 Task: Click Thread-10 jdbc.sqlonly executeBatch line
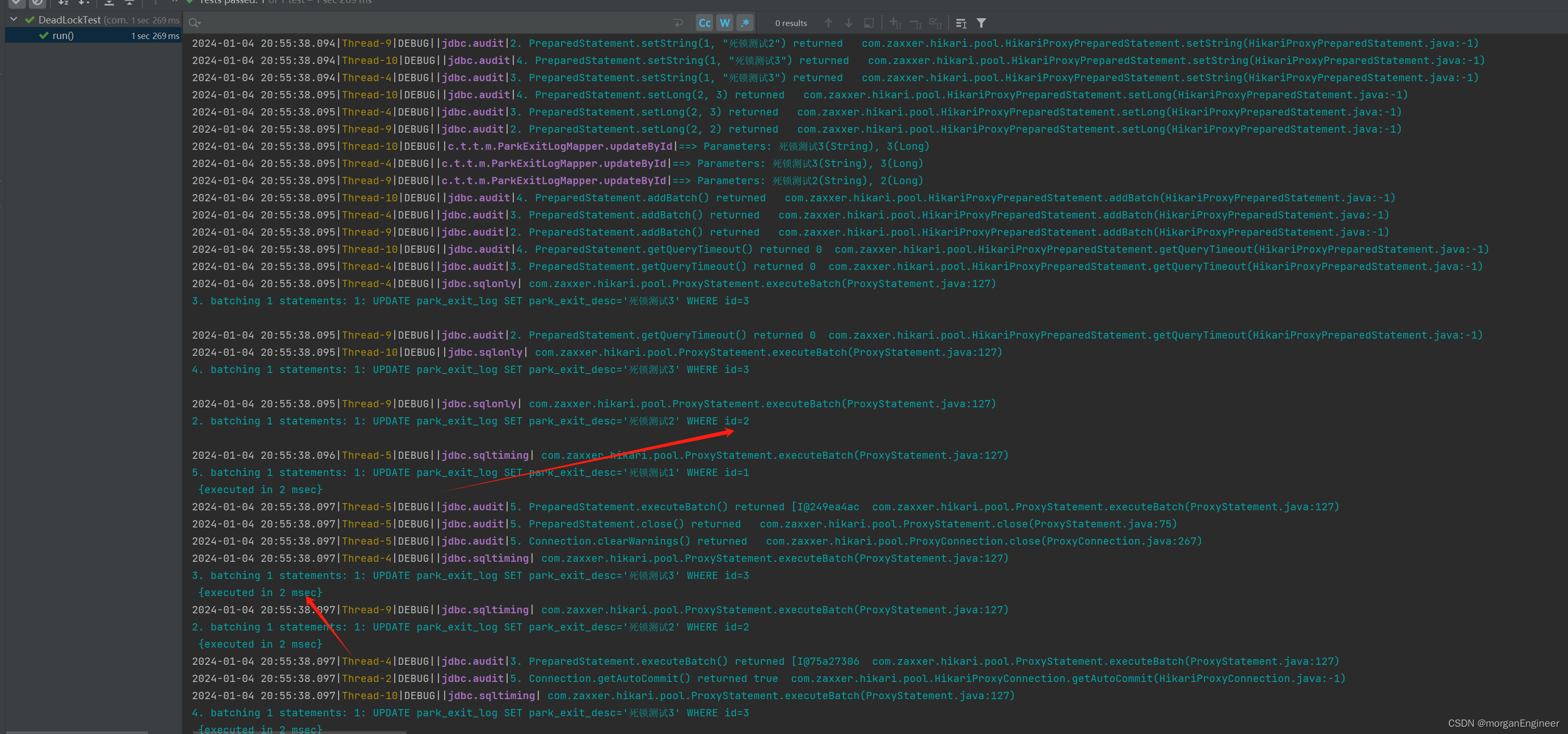pyautogui.click(x=597, y=352)
